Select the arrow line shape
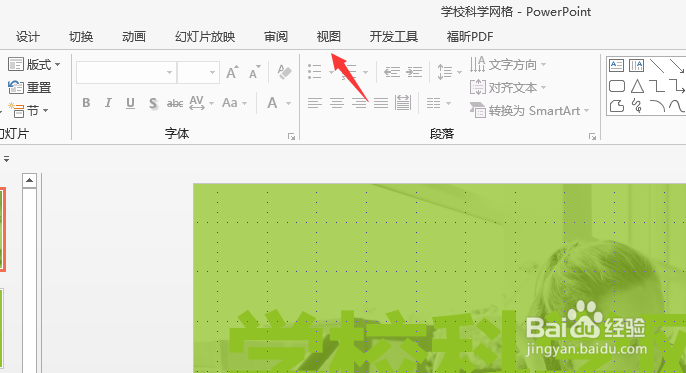 [x=677, y=66]
